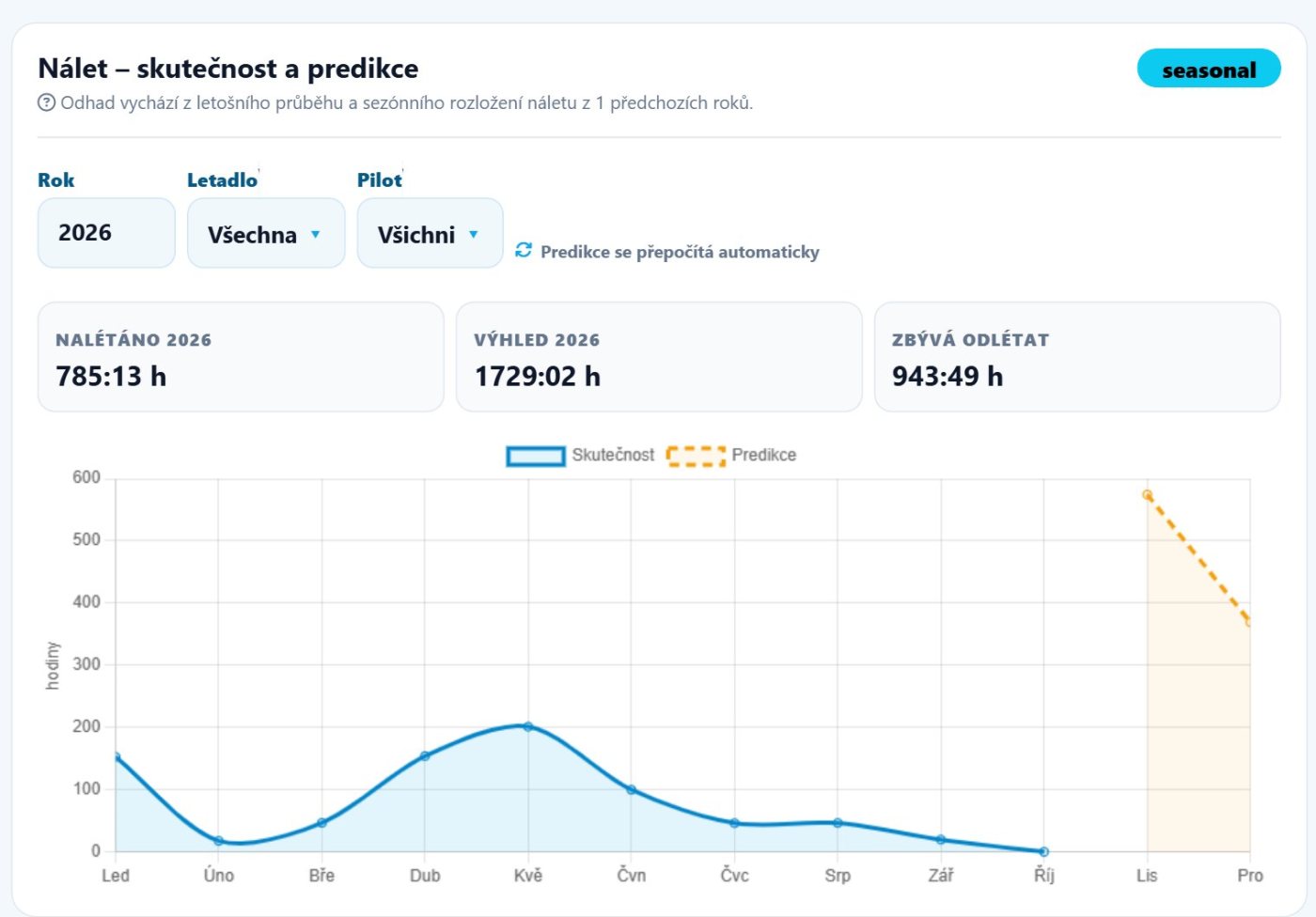The height and width of the screenshot is (917, 1316).
Task: Click the ZBÝVÁ ODLÉTAT card title
Action: pyautogui.click(x=970, y=340)
